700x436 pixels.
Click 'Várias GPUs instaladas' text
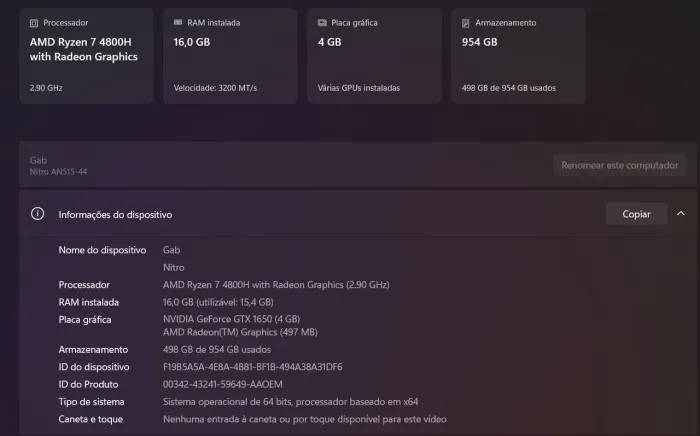pos(359,88)
